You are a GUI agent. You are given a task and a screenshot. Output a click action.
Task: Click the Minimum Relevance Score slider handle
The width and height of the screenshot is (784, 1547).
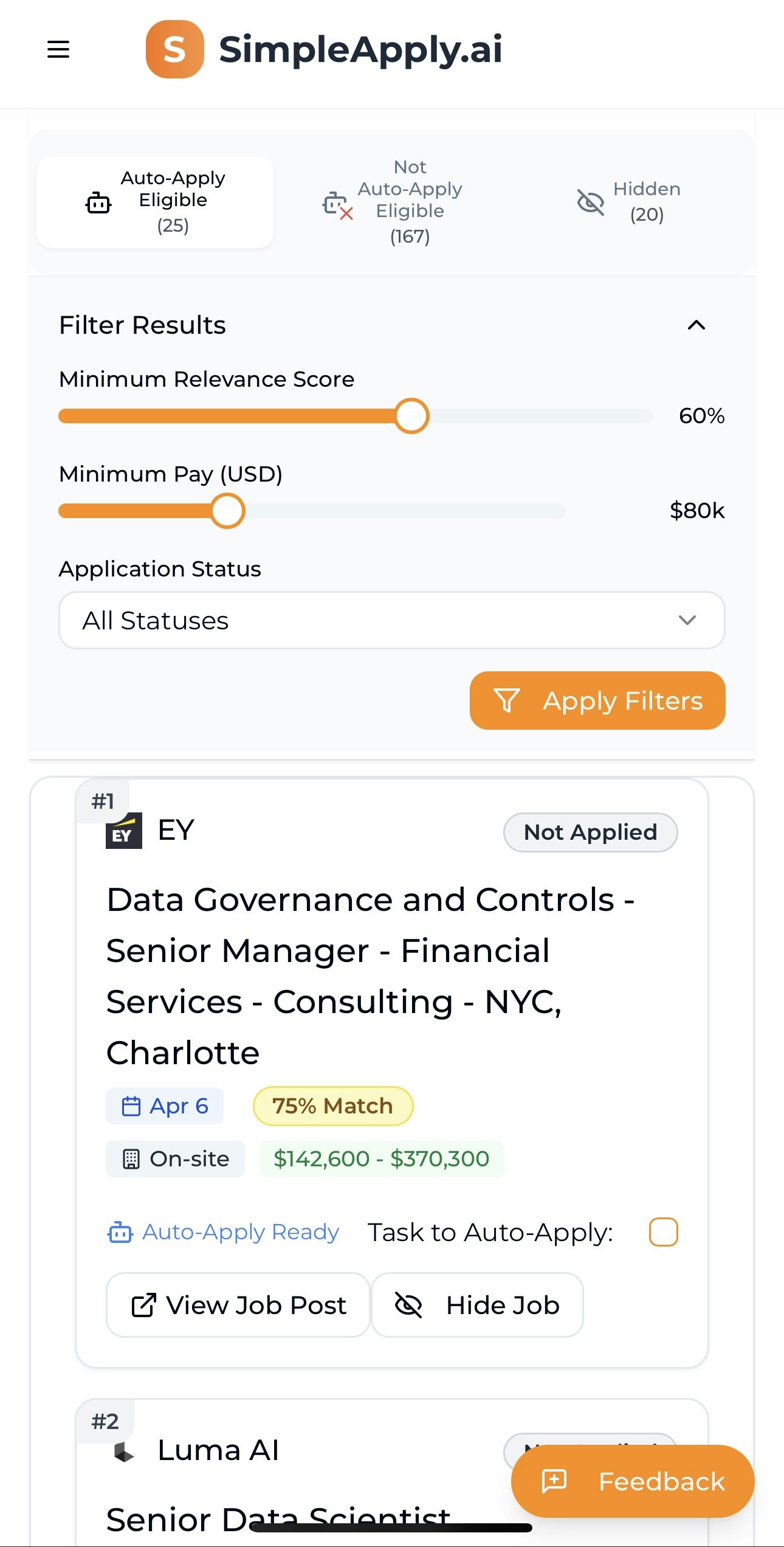point(411,416)
